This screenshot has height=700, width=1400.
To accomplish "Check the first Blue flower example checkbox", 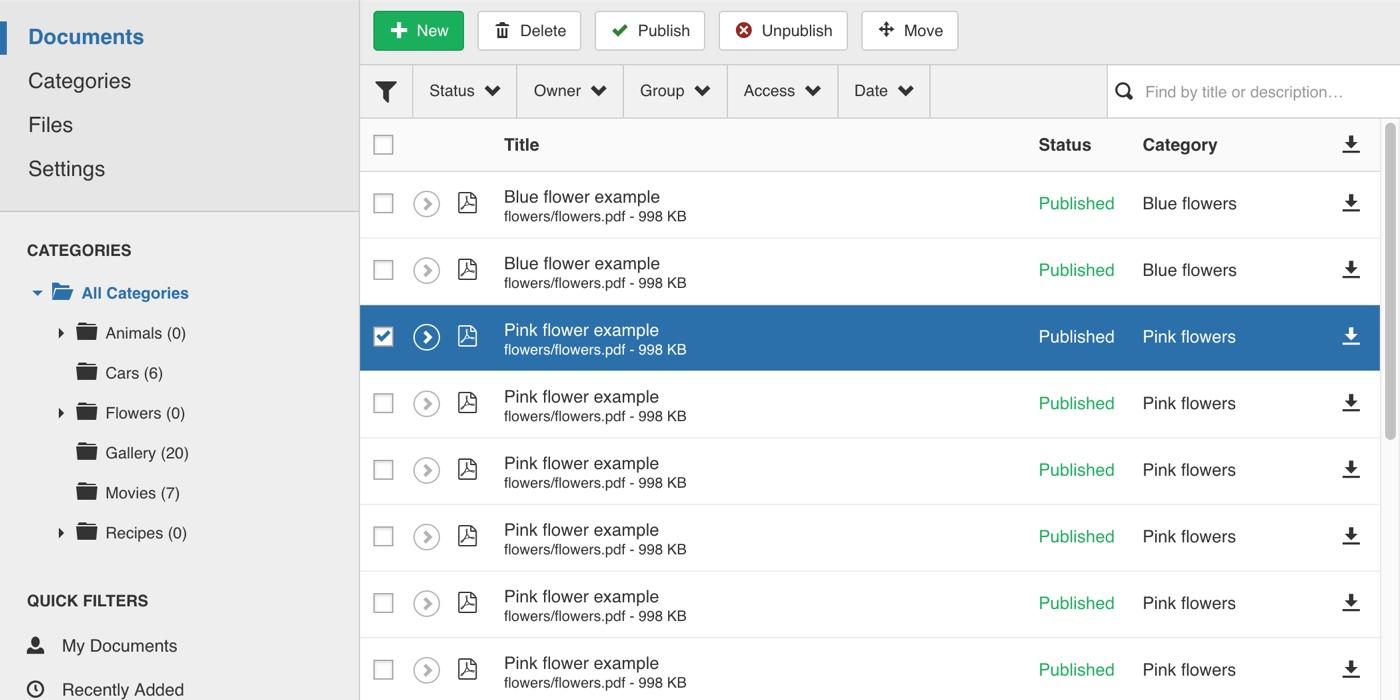I will [x=383, y=204].
